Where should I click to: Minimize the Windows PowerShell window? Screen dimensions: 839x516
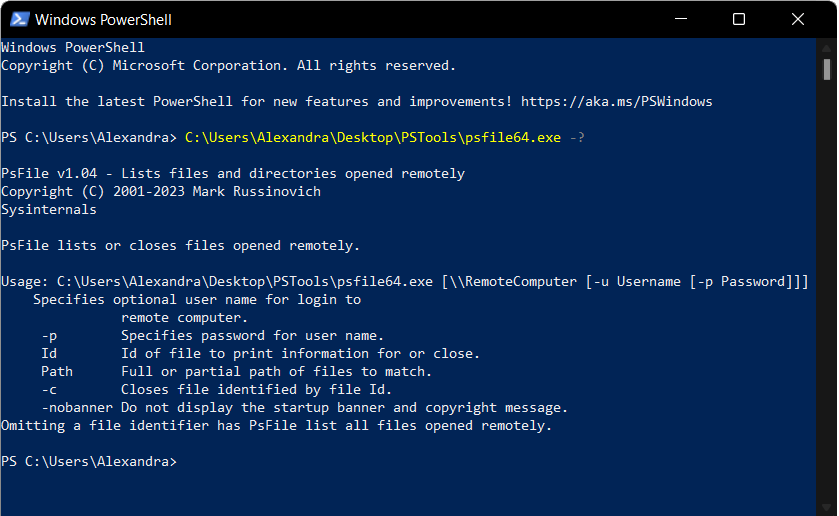[x=683, y=19]
